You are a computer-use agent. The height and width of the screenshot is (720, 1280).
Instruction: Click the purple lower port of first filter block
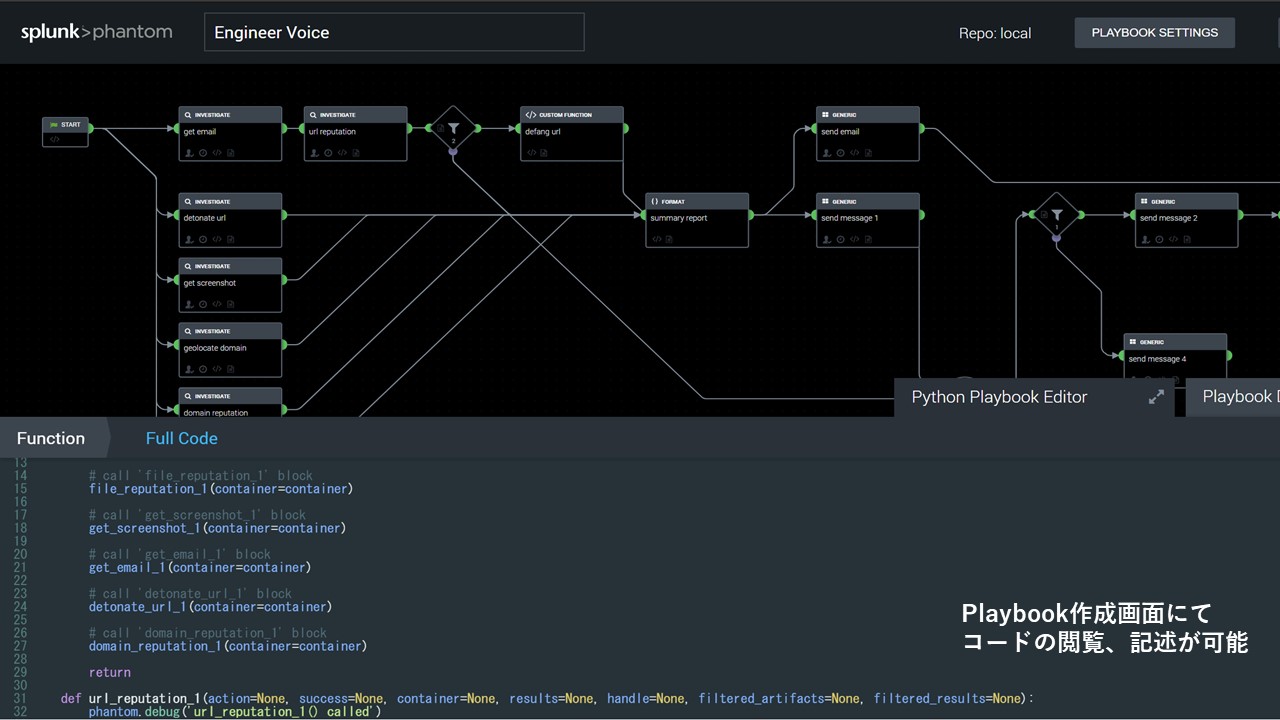pos(453,150)
